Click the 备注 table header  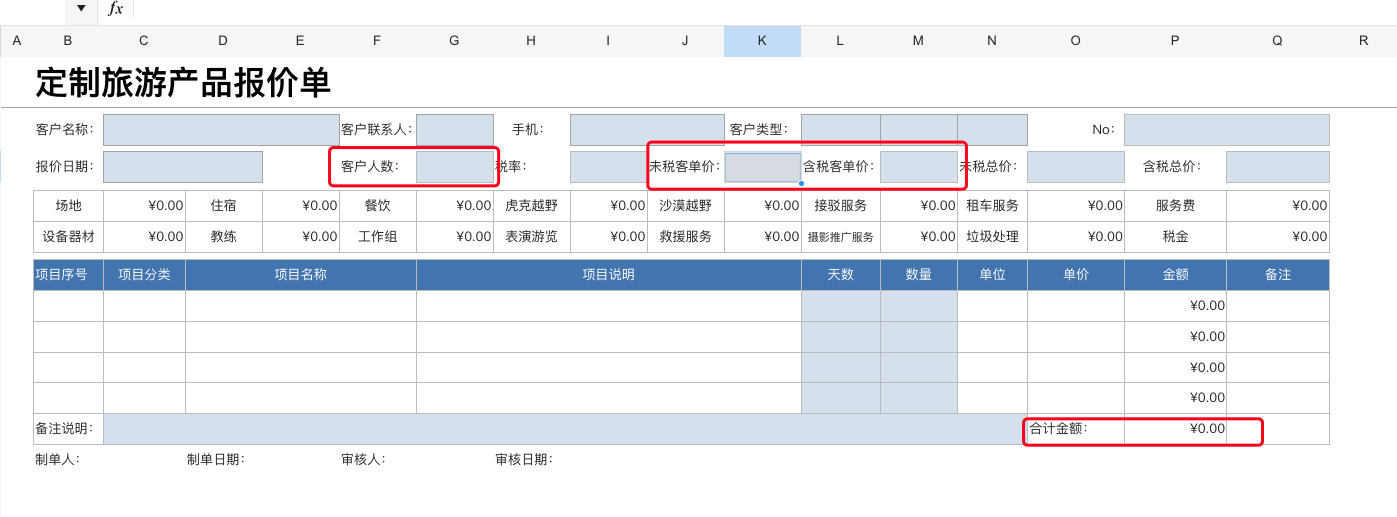point(1278,275)
